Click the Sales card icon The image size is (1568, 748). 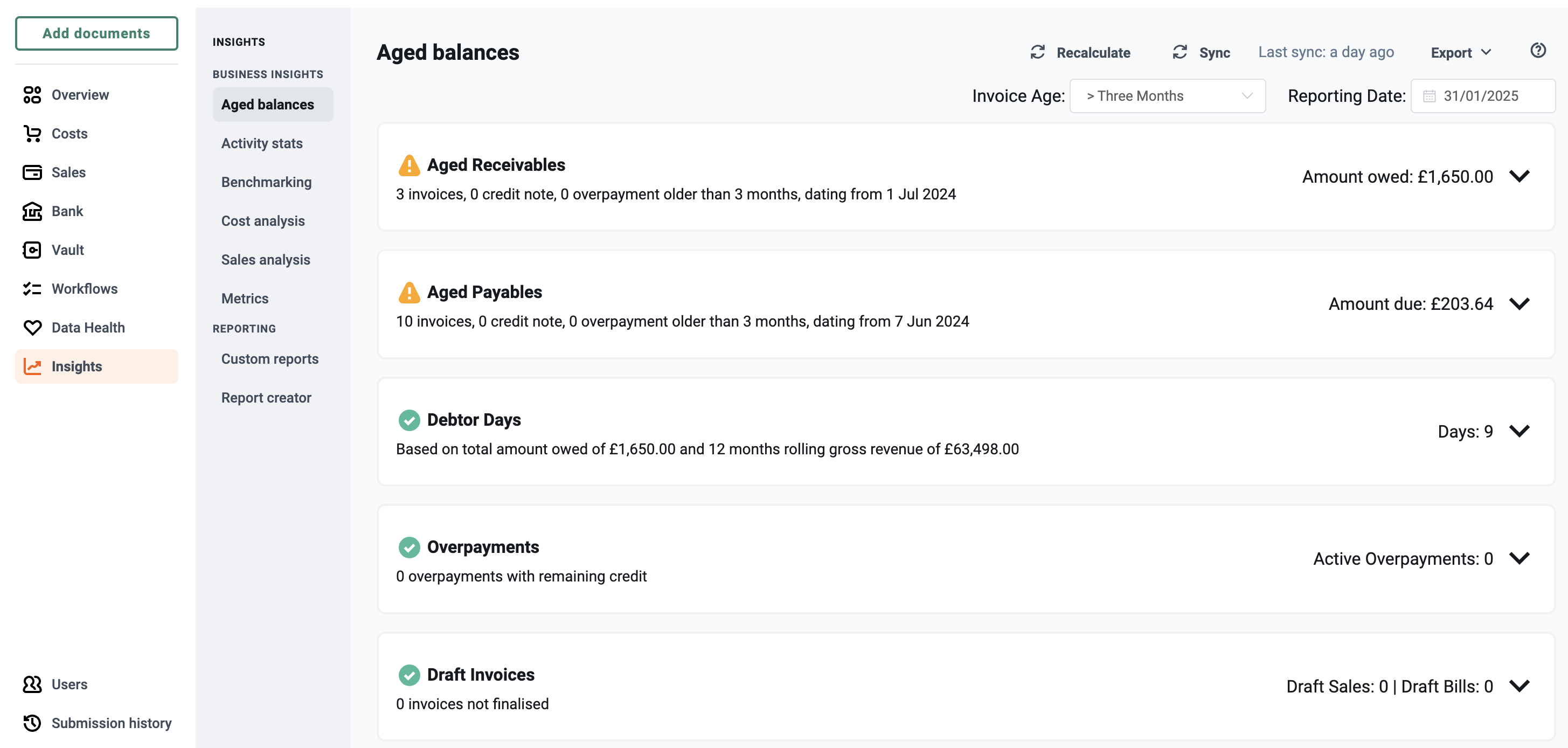tap(32, 172)
